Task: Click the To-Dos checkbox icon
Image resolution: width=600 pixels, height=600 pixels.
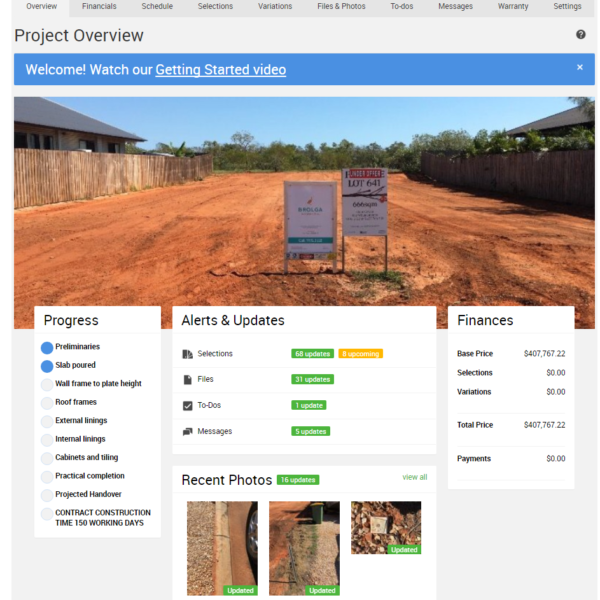Action: click(x=187, y=406)
